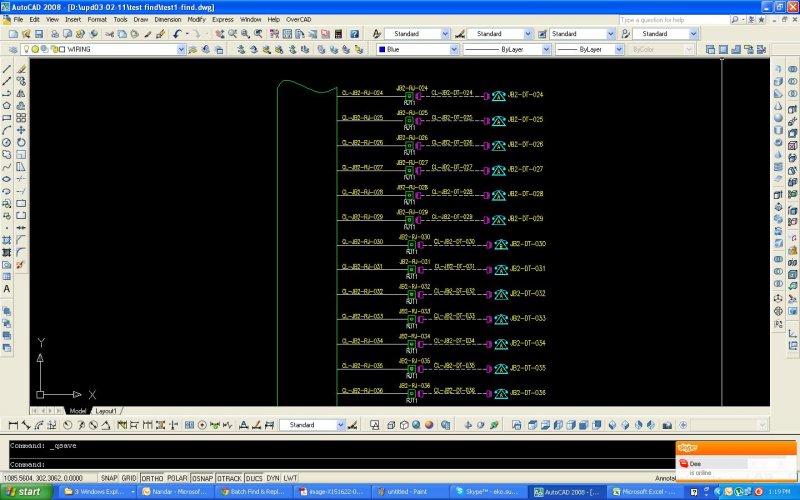Select the Rotate modify tool
This screenshot has width=800, height=500.
(x=21, y=142)
